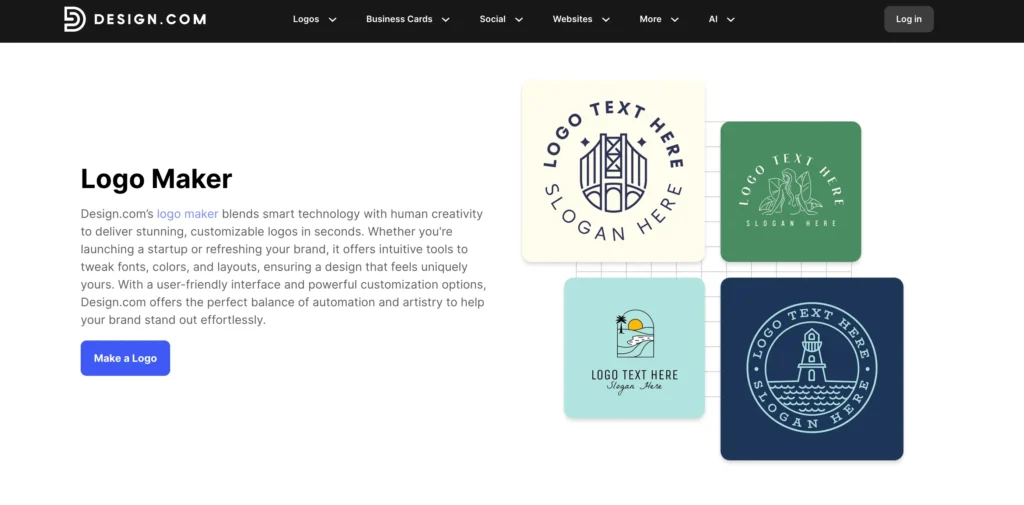Click the palm tree sunset emblem
The height and width of the screenshot is (505, 1024).
635,335
